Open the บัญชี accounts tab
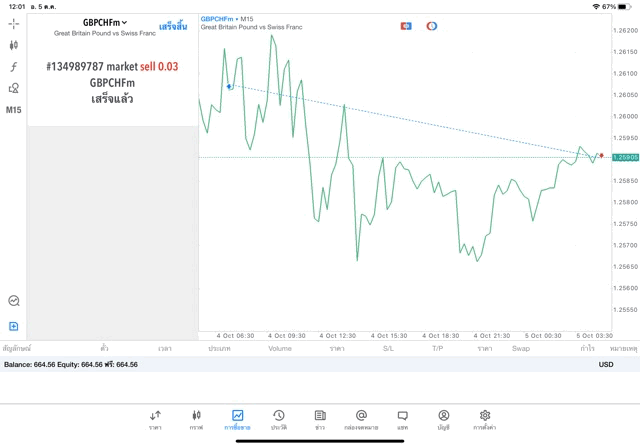Image resolution: width=640 pixels, height=447 pixels. [x=444, y=420]
